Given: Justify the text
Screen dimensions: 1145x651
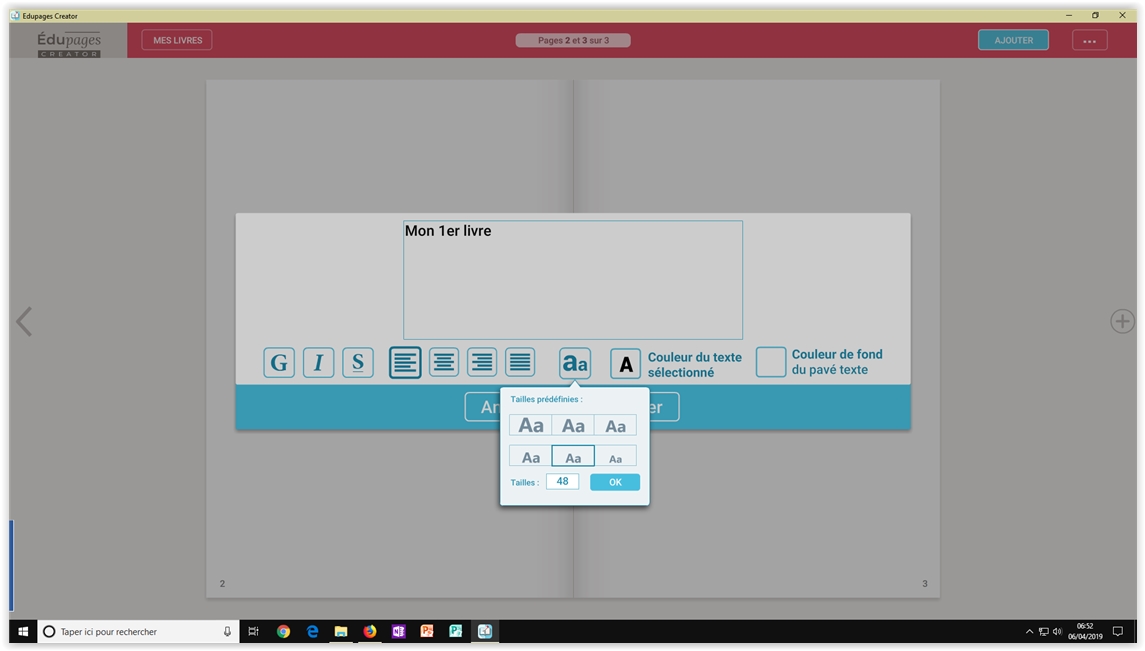Looking at the screenshot, I should pyautogui.click(x=520, y=362).
